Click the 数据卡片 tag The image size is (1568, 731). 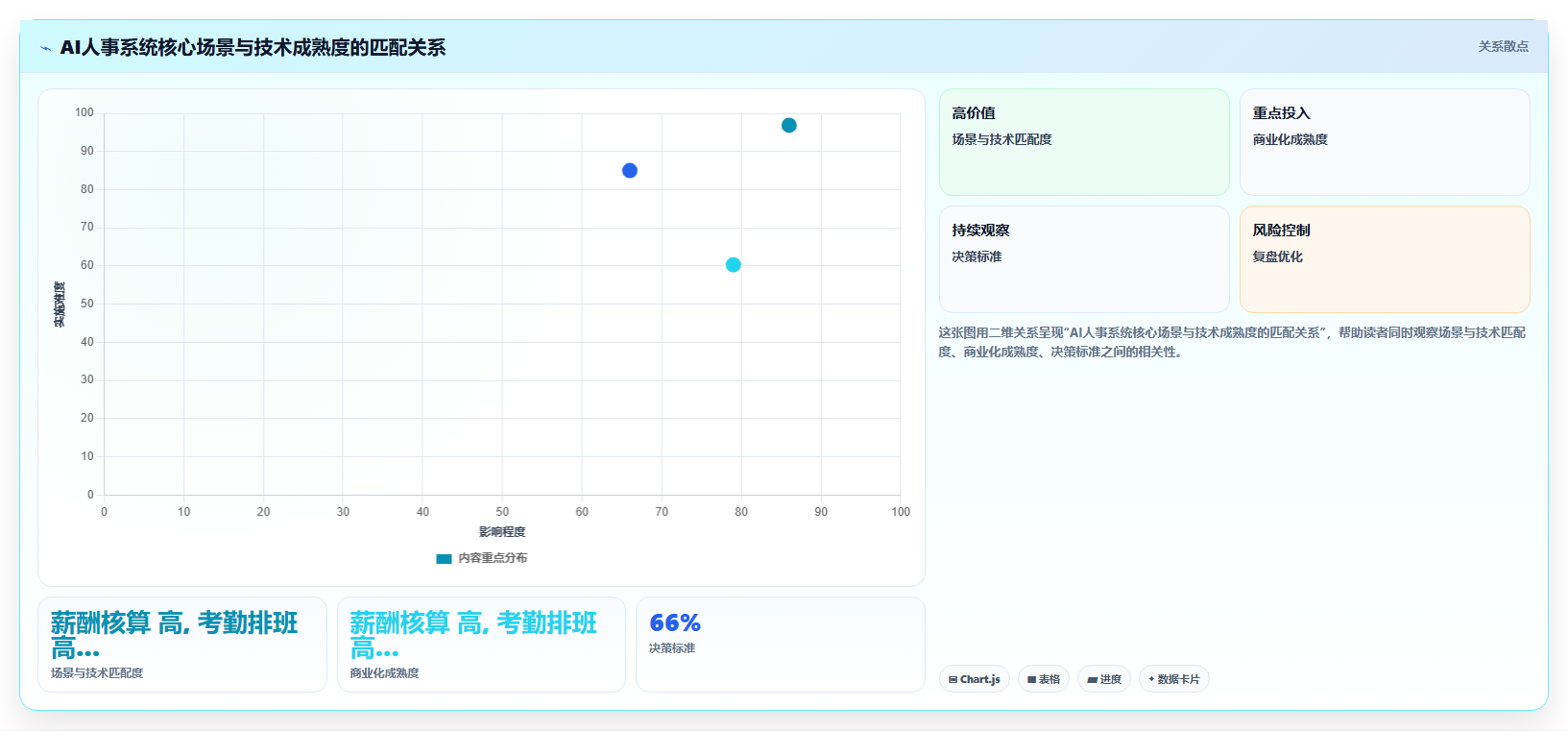[x=1173, y=679]
